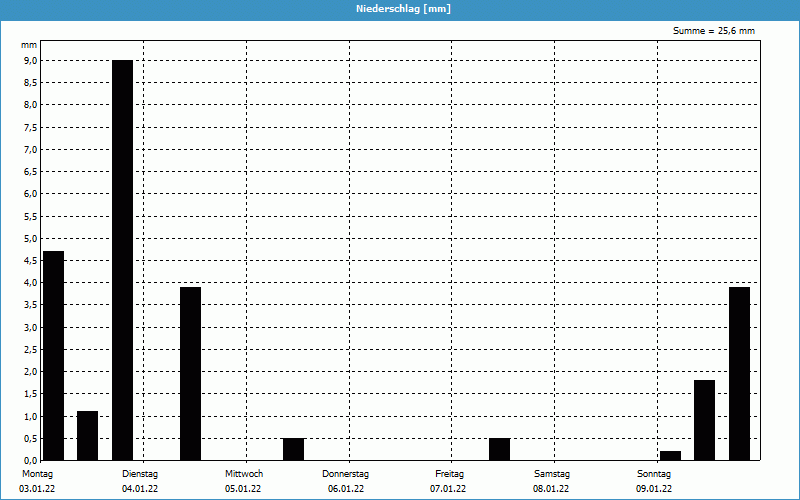Click the 'Donnerstag' axis label
Viewport: 800px width, 500px height.
click(x=346, y=473)
